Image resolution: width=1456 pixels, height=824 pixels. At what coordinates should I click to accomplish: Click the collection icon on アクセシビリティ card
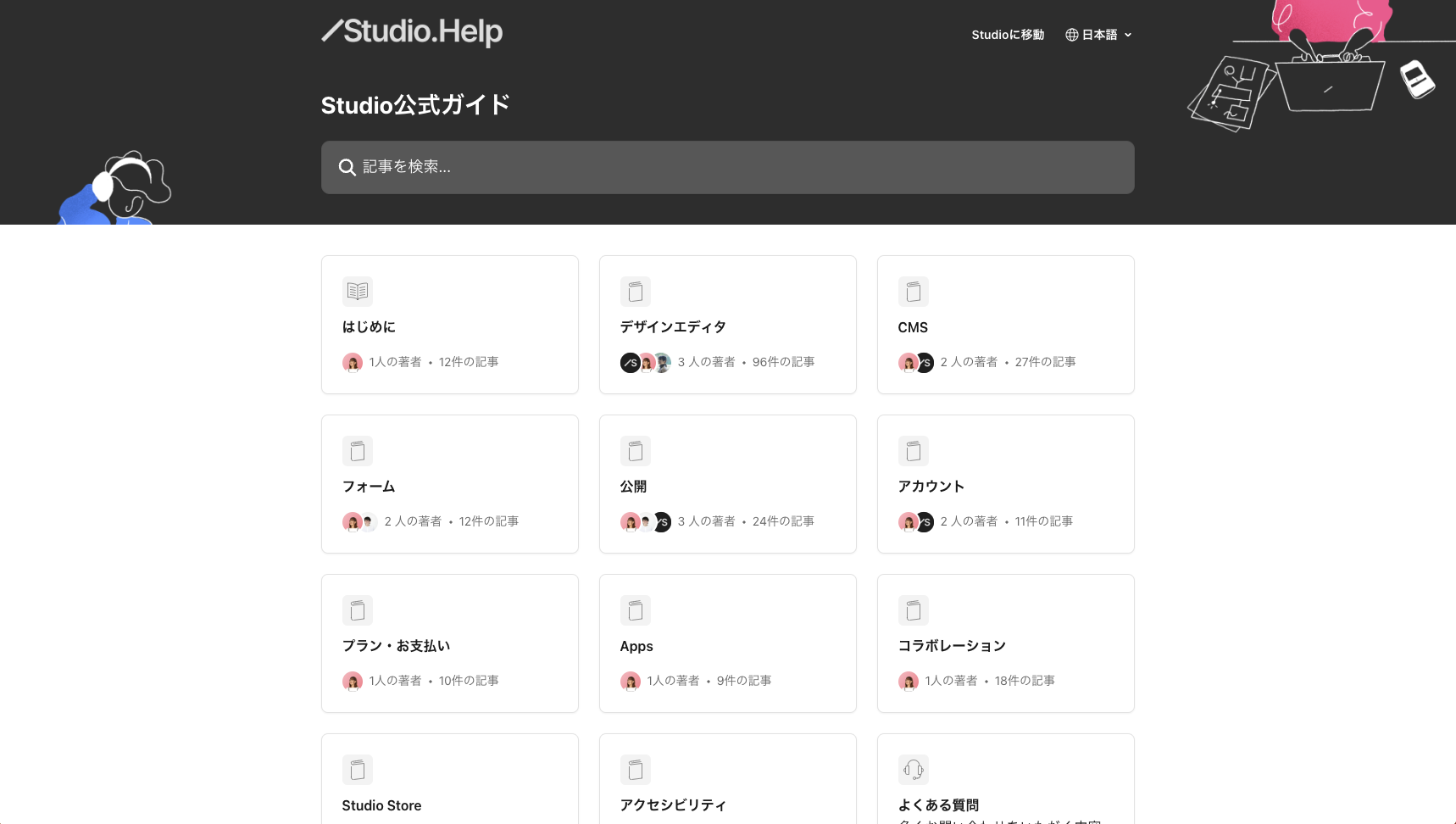[636, 770]
